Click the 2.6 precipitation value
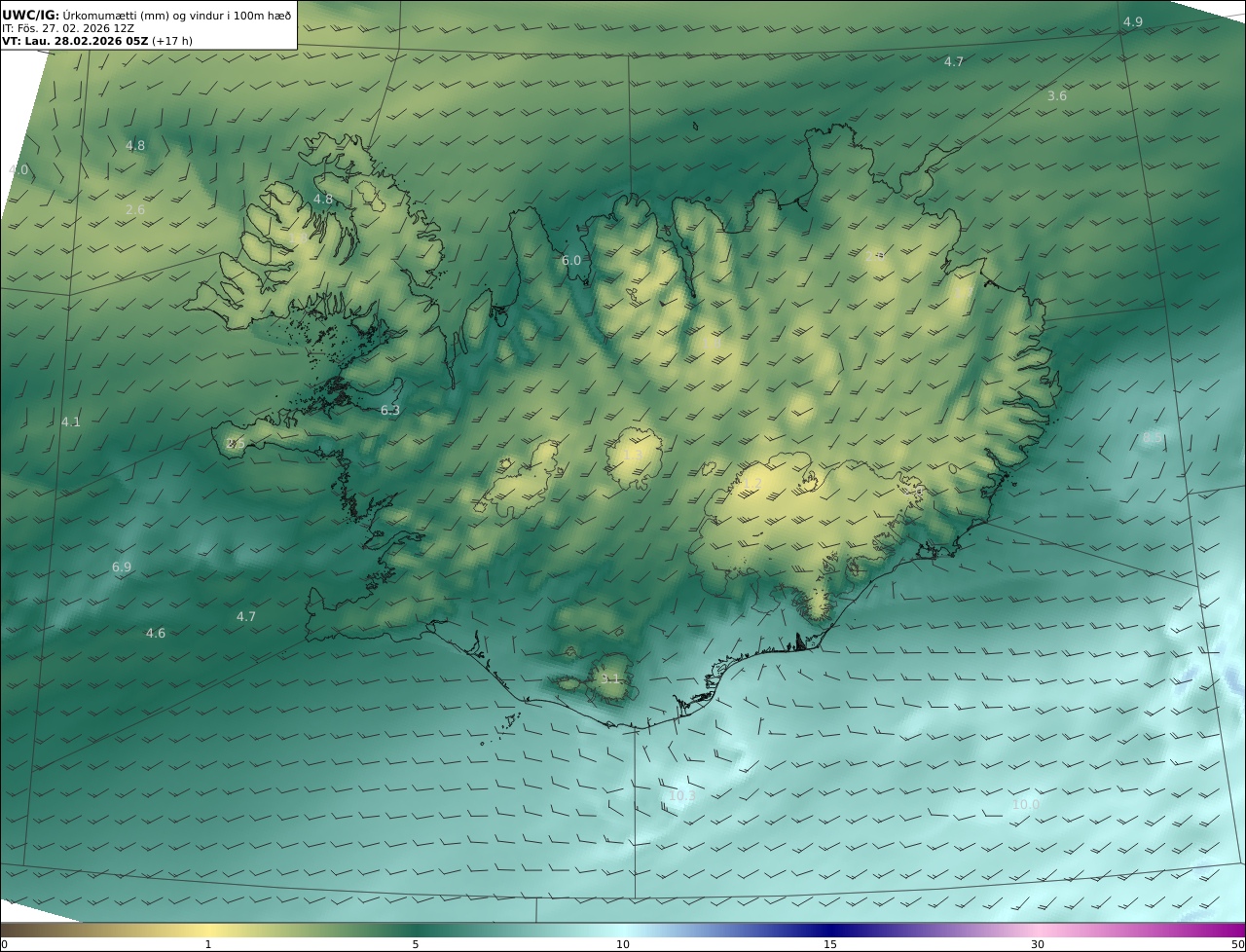1246x952 pixels. pos(135,210)
